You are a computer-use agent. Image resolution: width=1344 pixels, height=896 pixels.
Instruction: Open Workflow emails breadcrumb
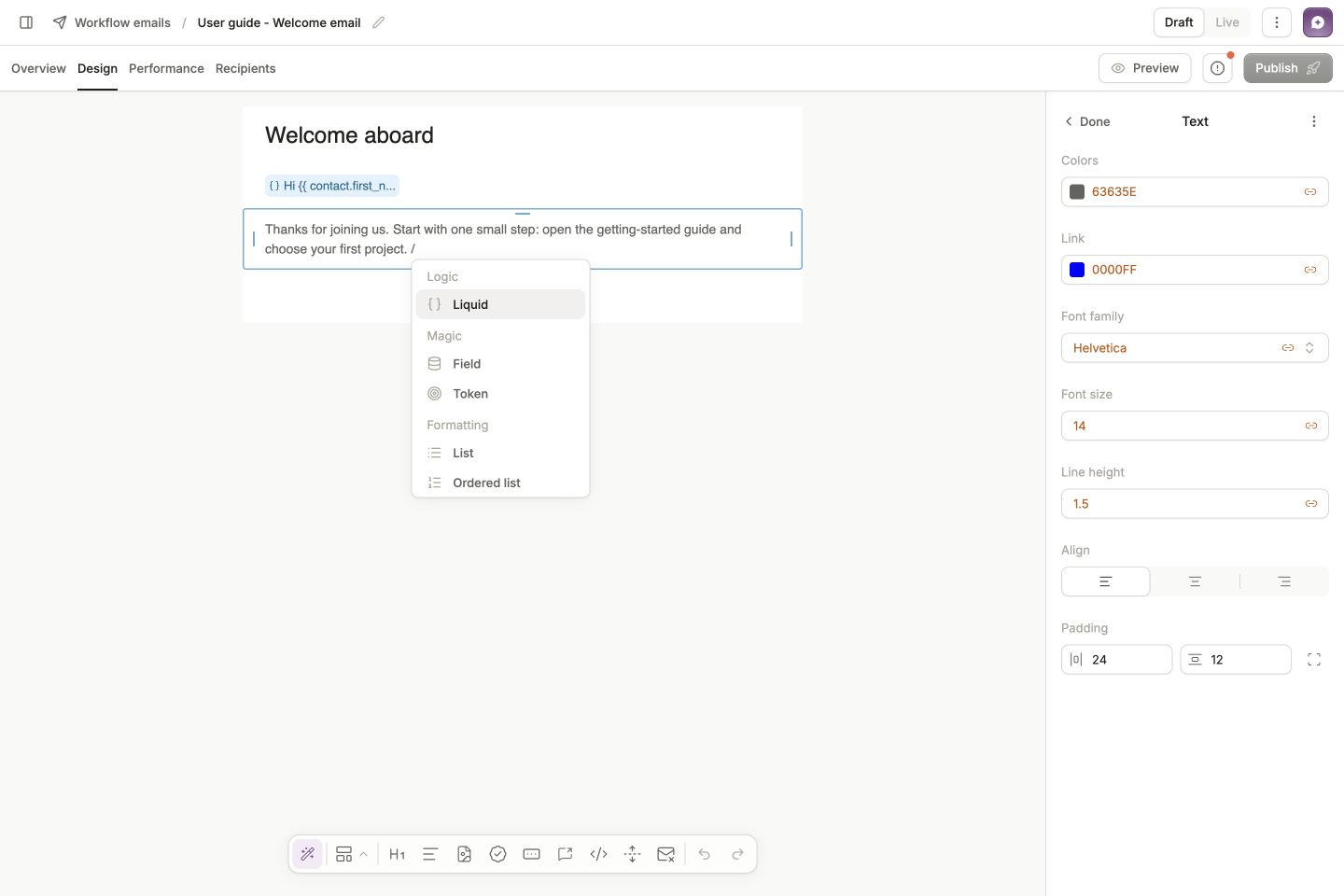(x=112, y=22)
